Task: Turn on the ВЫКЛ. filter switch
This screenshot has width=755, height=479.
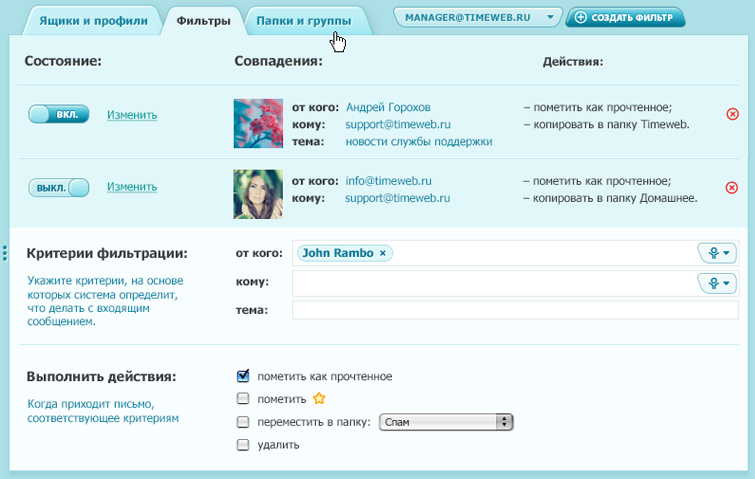Action: [59, 187]
